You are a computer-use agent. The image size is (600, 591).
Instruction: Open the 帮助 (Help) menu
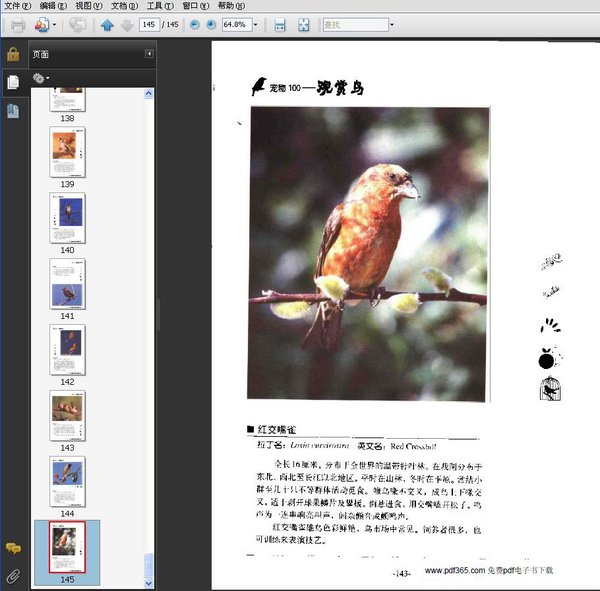pos(231,6)
